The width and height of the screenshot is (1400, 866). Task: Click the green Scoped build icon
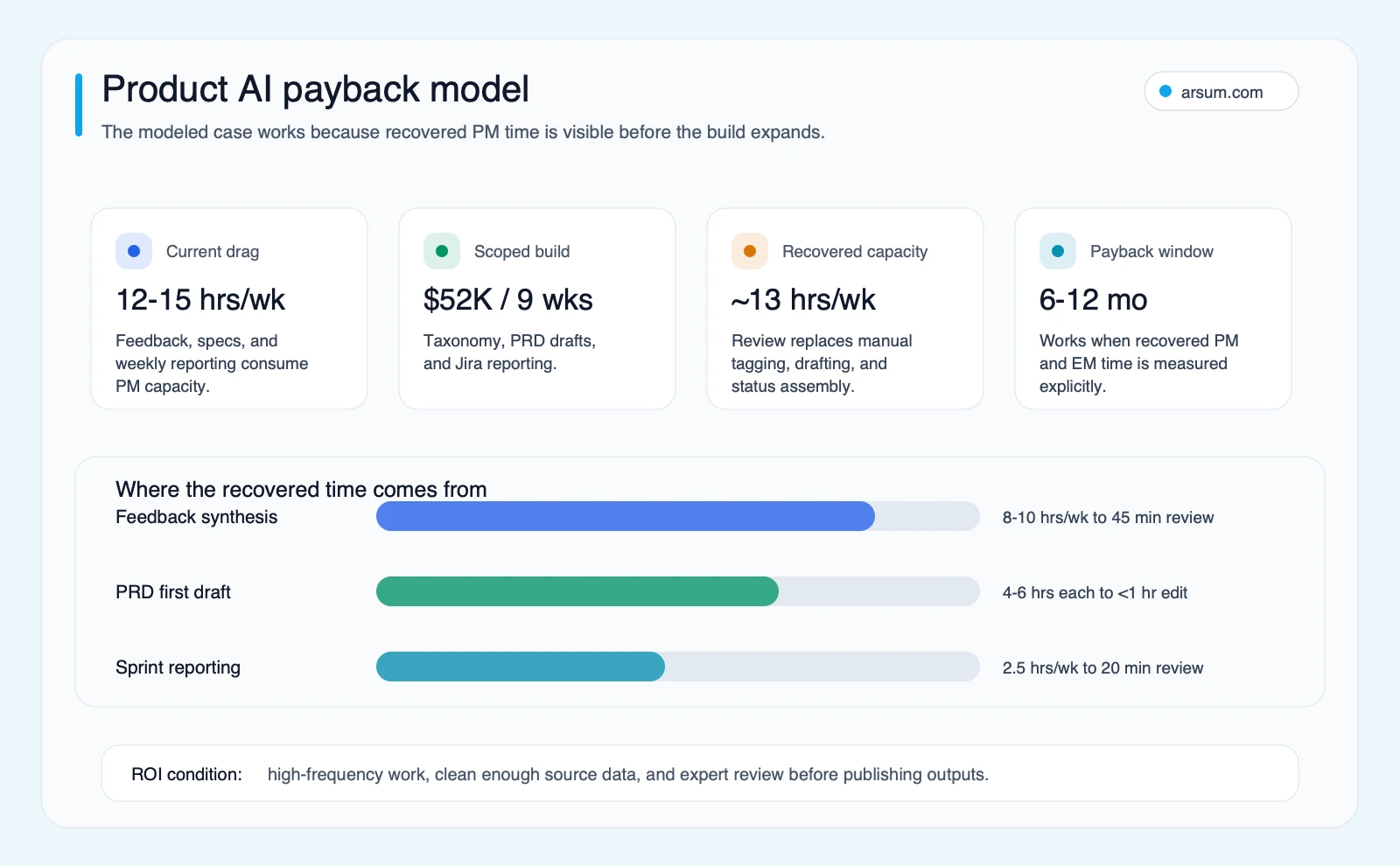pos(442,251)
